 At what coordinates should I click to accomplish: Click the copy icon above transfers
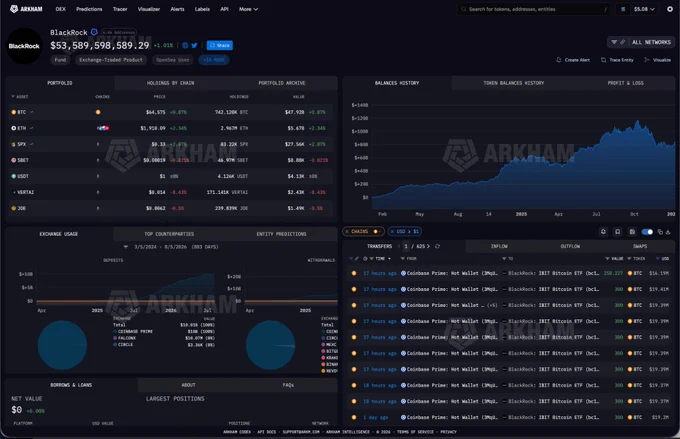pos(660,232)
